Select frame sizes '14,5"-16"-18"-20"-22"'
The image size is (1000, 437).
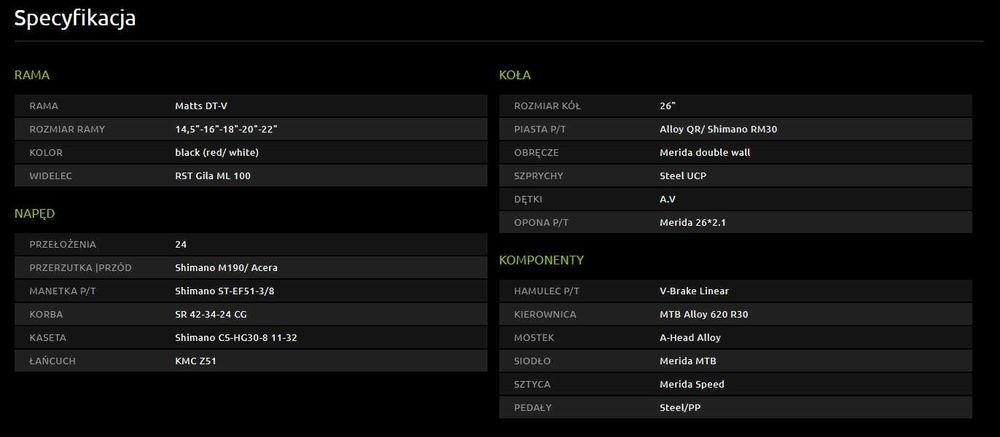226,130
